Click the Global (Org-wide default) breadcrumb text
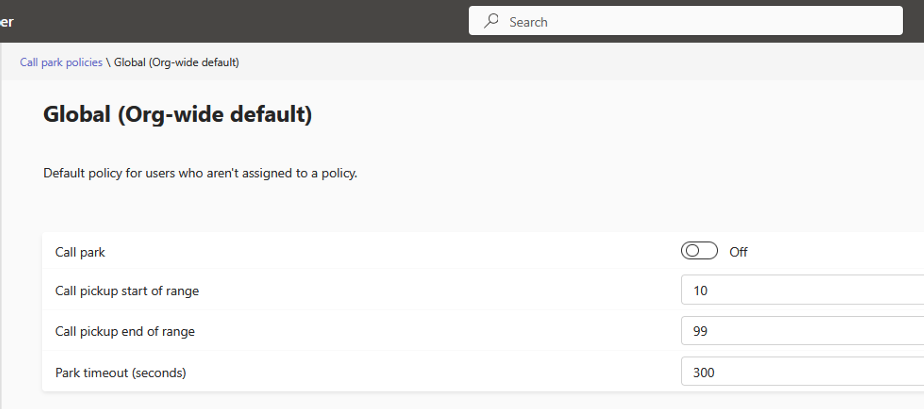Image resolution: width=924 pixels, height=414 pixels. 177,62
